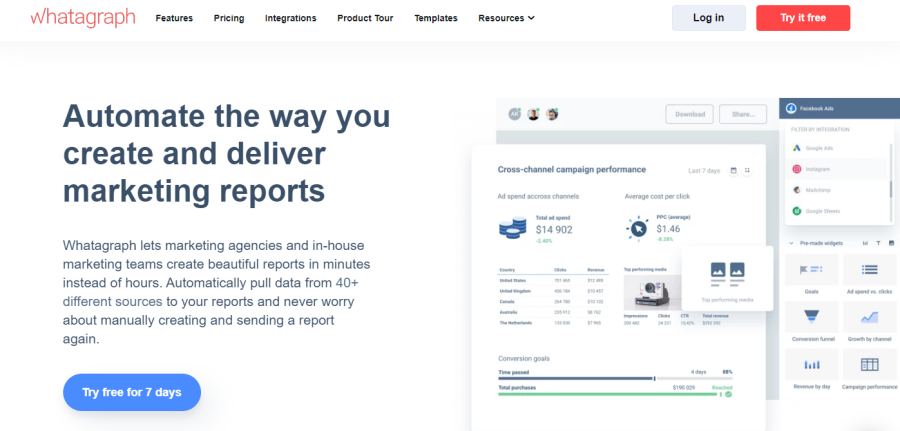
Task: Click the $1.46 PPC average value
Action: [x=668, y=229]
